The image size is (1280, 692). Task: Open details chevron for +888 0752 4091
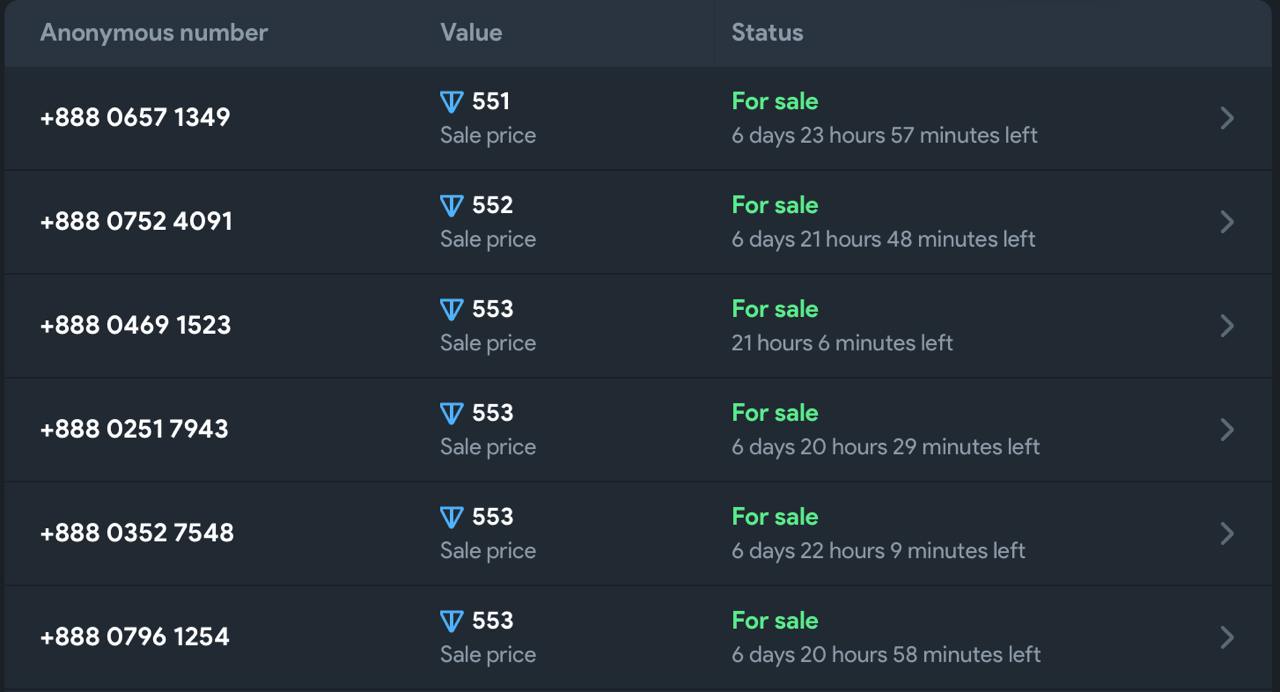pyautogui.click(x=1227, y=222)
